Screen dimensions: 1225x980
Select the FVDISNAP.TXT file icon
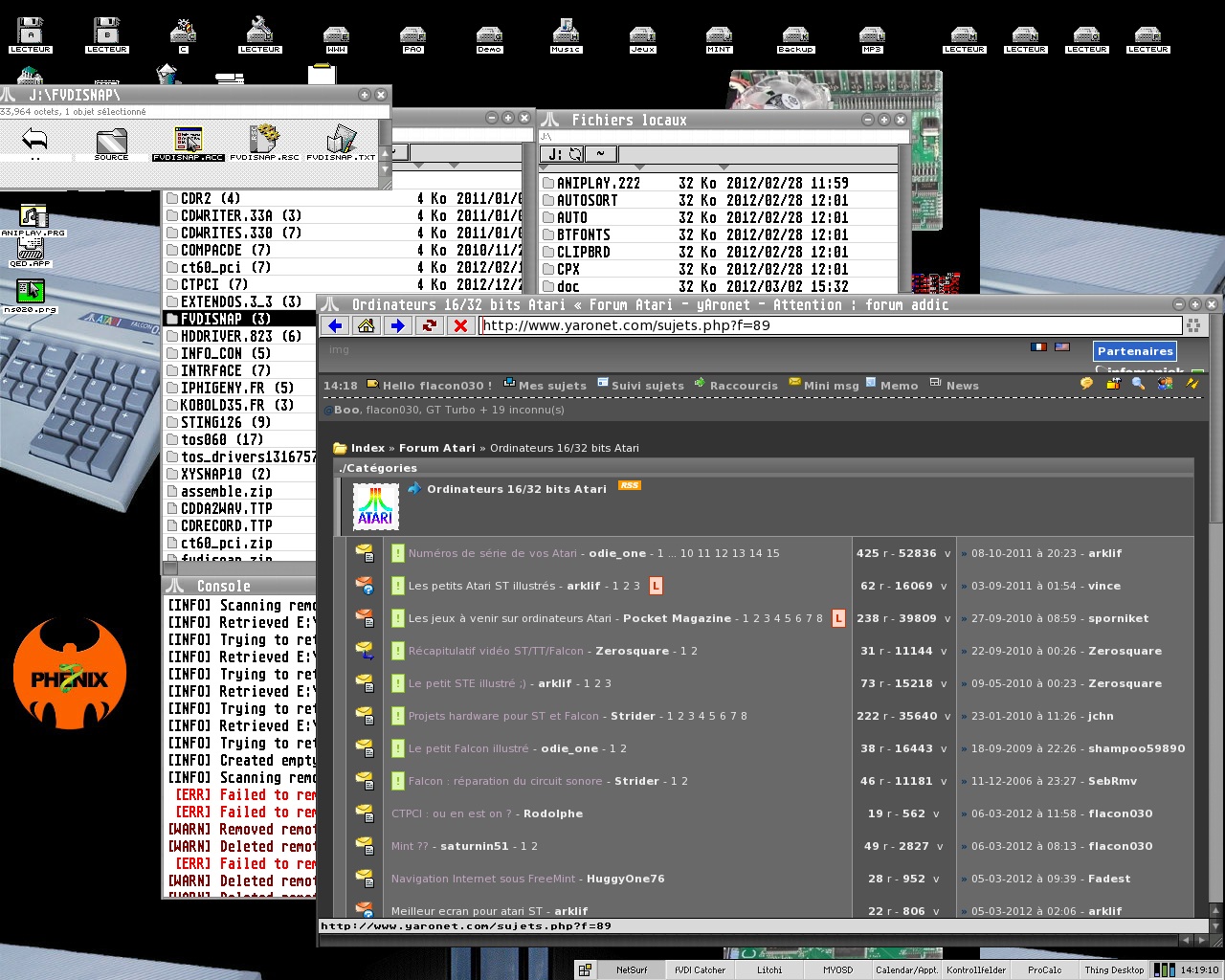coord(341,145)
